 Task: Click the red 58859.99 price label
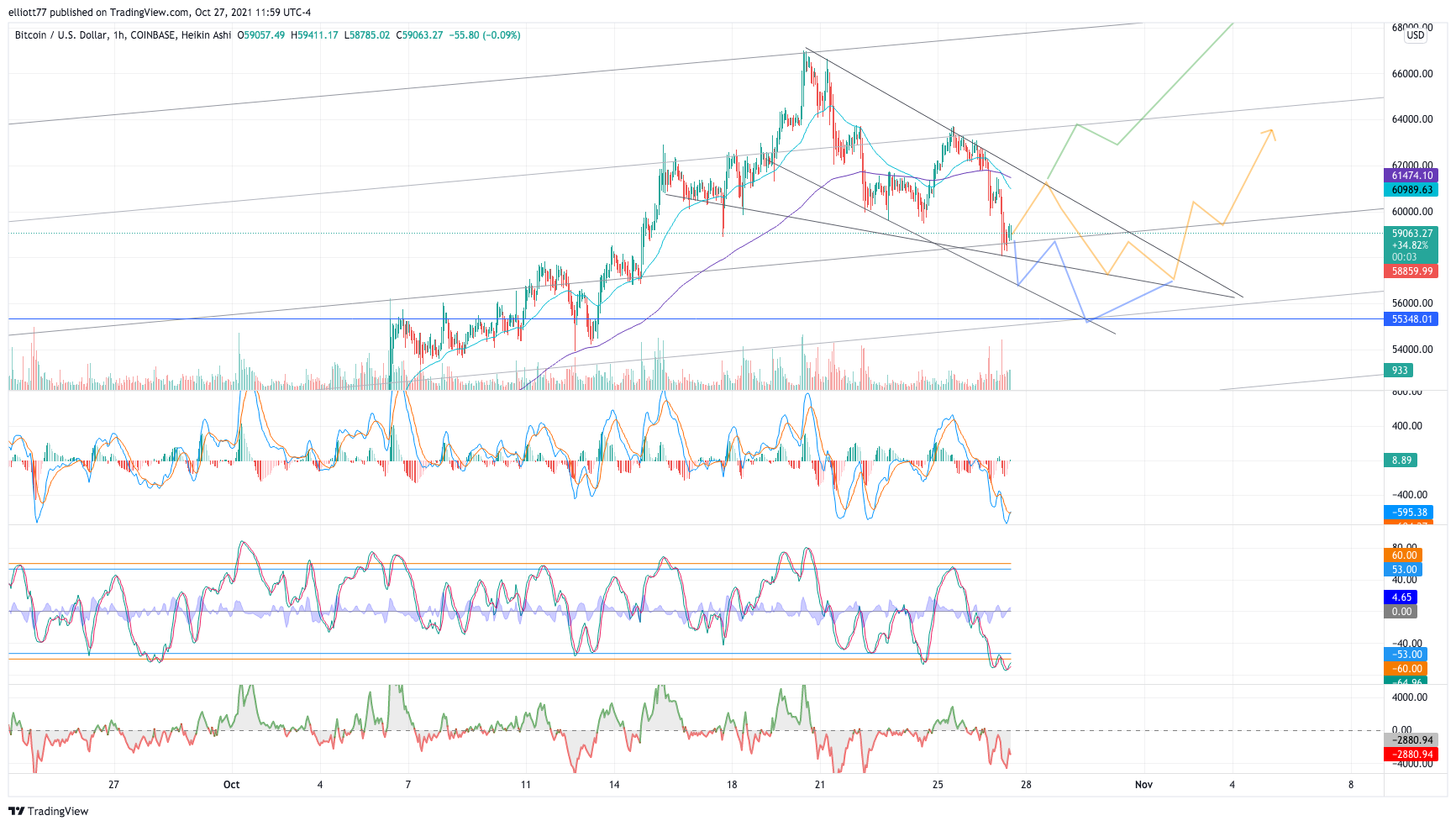1411,271
